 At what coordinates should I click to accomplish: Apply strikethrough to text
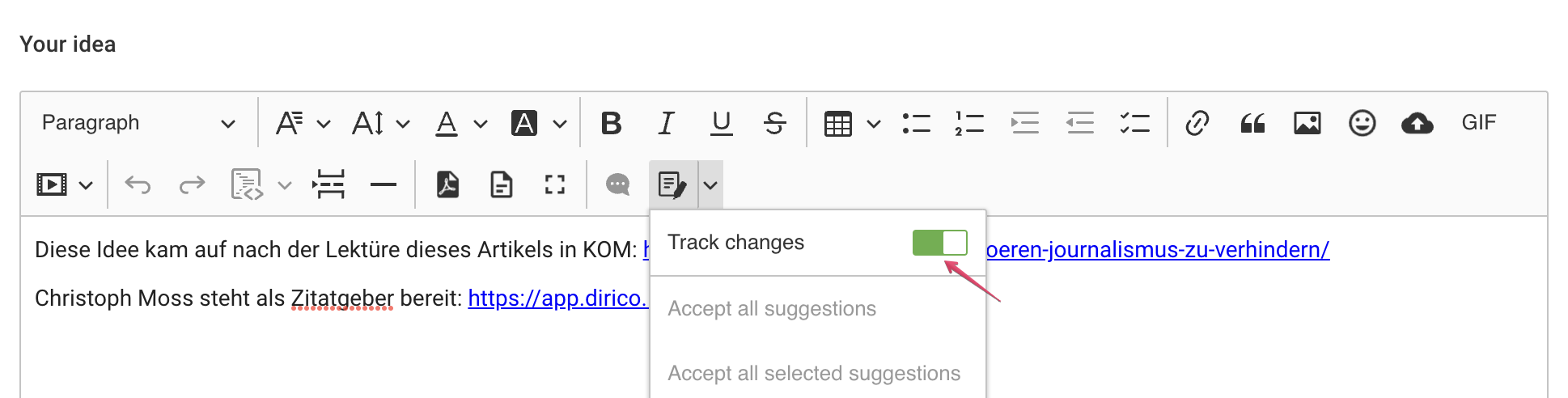point(774,123)
